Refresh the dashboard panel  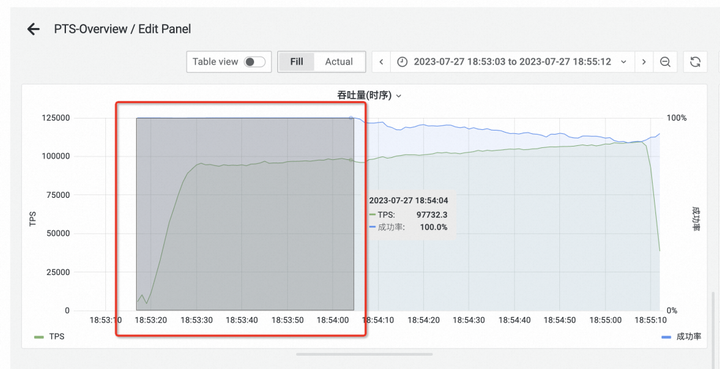click(x=695, y=62)
